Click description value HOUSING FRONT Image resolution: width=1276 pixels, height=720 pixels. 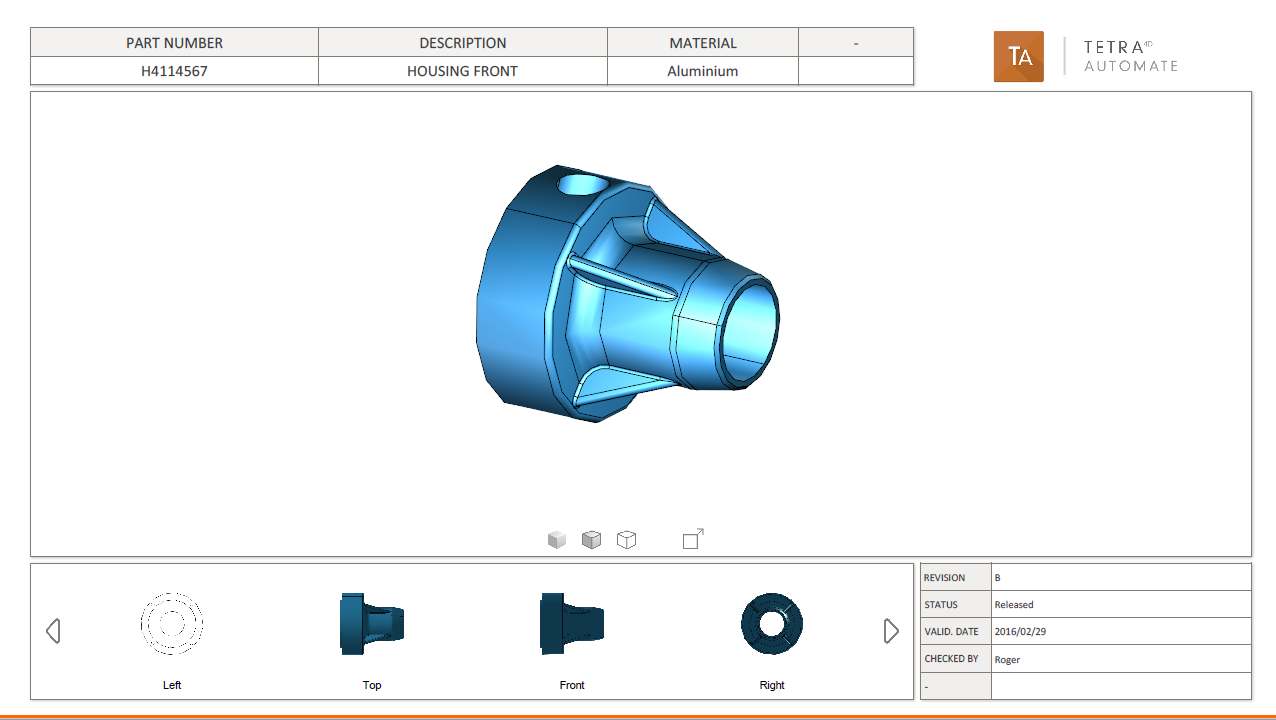click(462, 71)
